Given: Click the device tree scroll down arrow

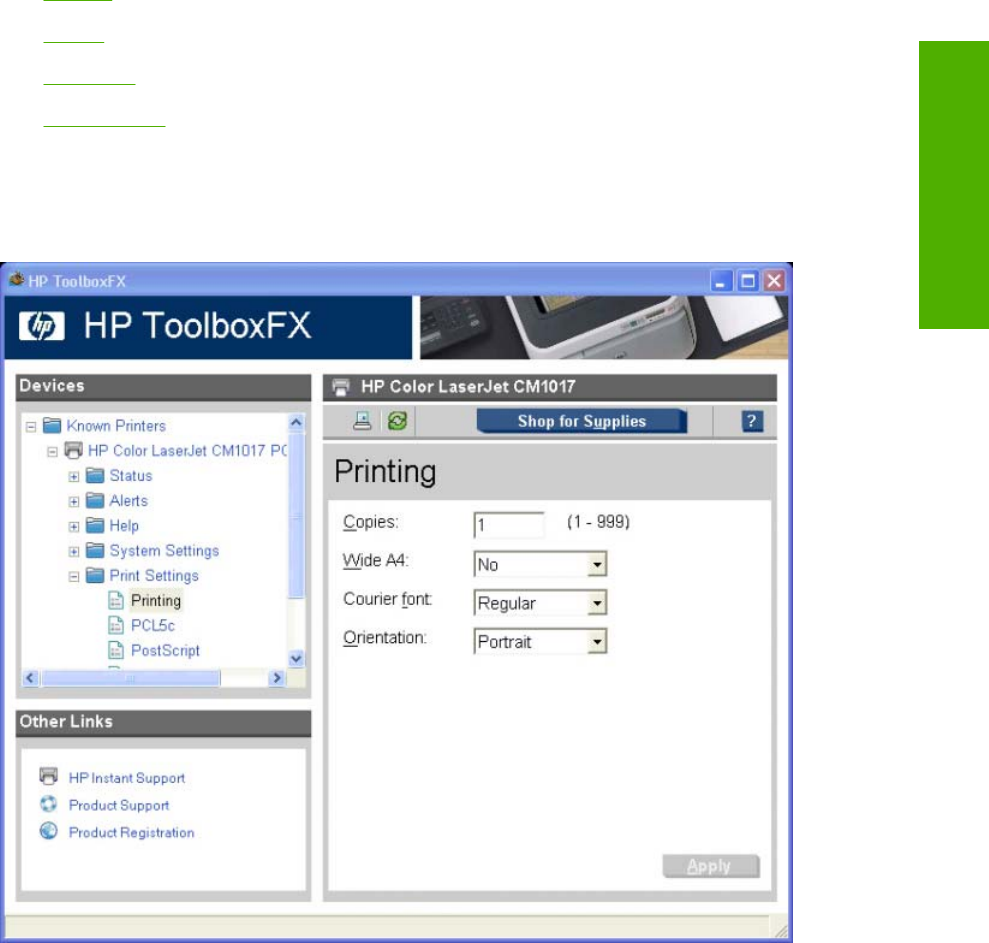Looking at the screenshot, I should (296, 659).
